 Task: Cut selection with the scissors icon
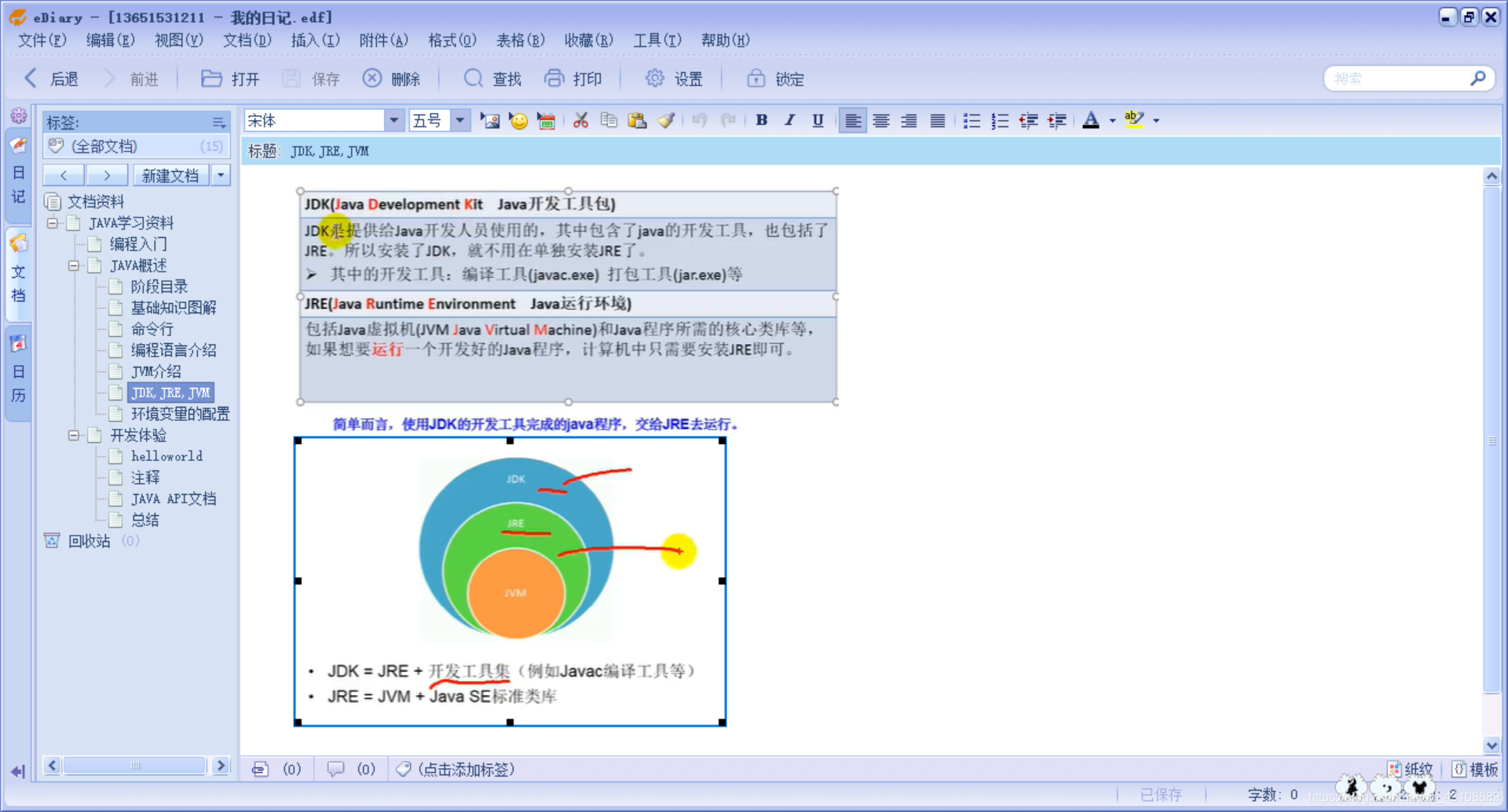click(x=580, y=120)
